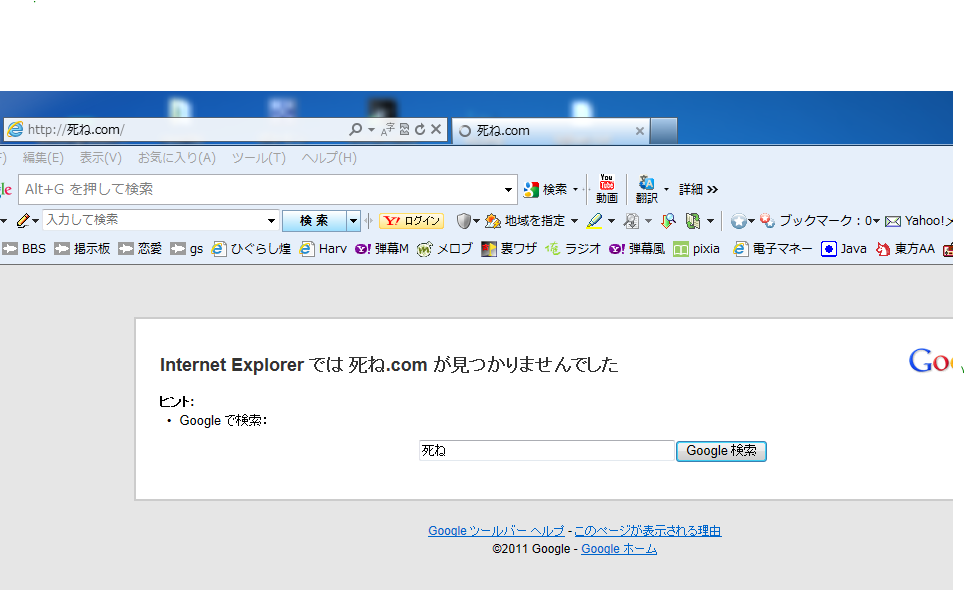Image resolution: width=964 pixels, height=590 pixels.
Task: Select the 死ね.com browser tab
Action: pyautogui.click(x=550, y=131)
